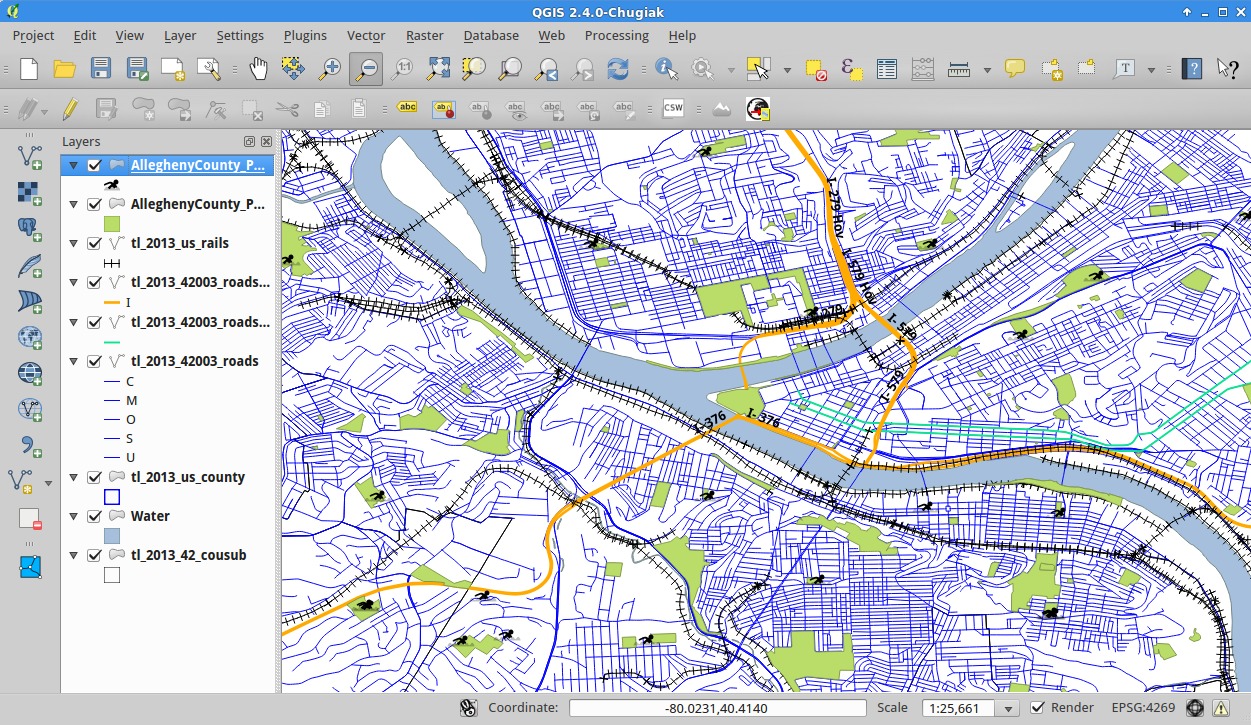Screen dimensions: 1251x725
Task: Open the Vector menu
Action: coord(365,35)
